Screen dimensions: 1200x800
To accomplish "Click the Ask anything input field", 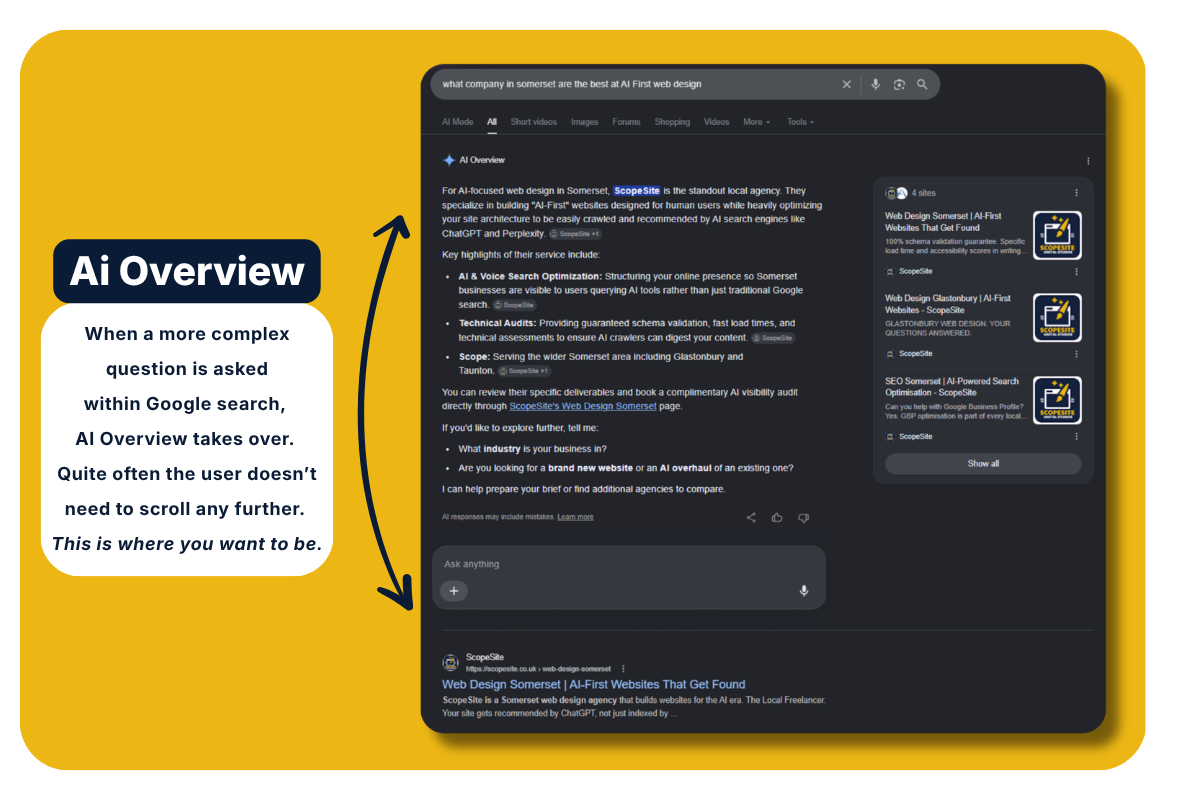I will [x=629, y=564].
